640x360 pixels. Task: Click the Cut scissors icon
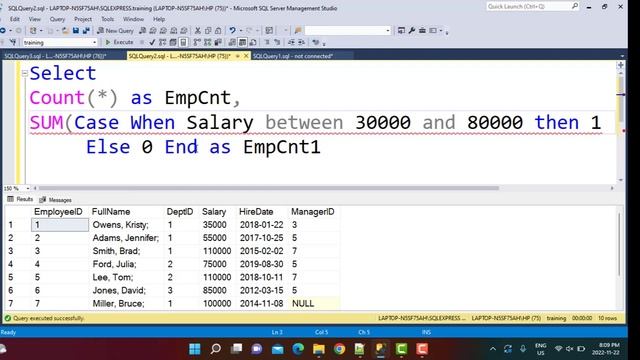(198, 31)
